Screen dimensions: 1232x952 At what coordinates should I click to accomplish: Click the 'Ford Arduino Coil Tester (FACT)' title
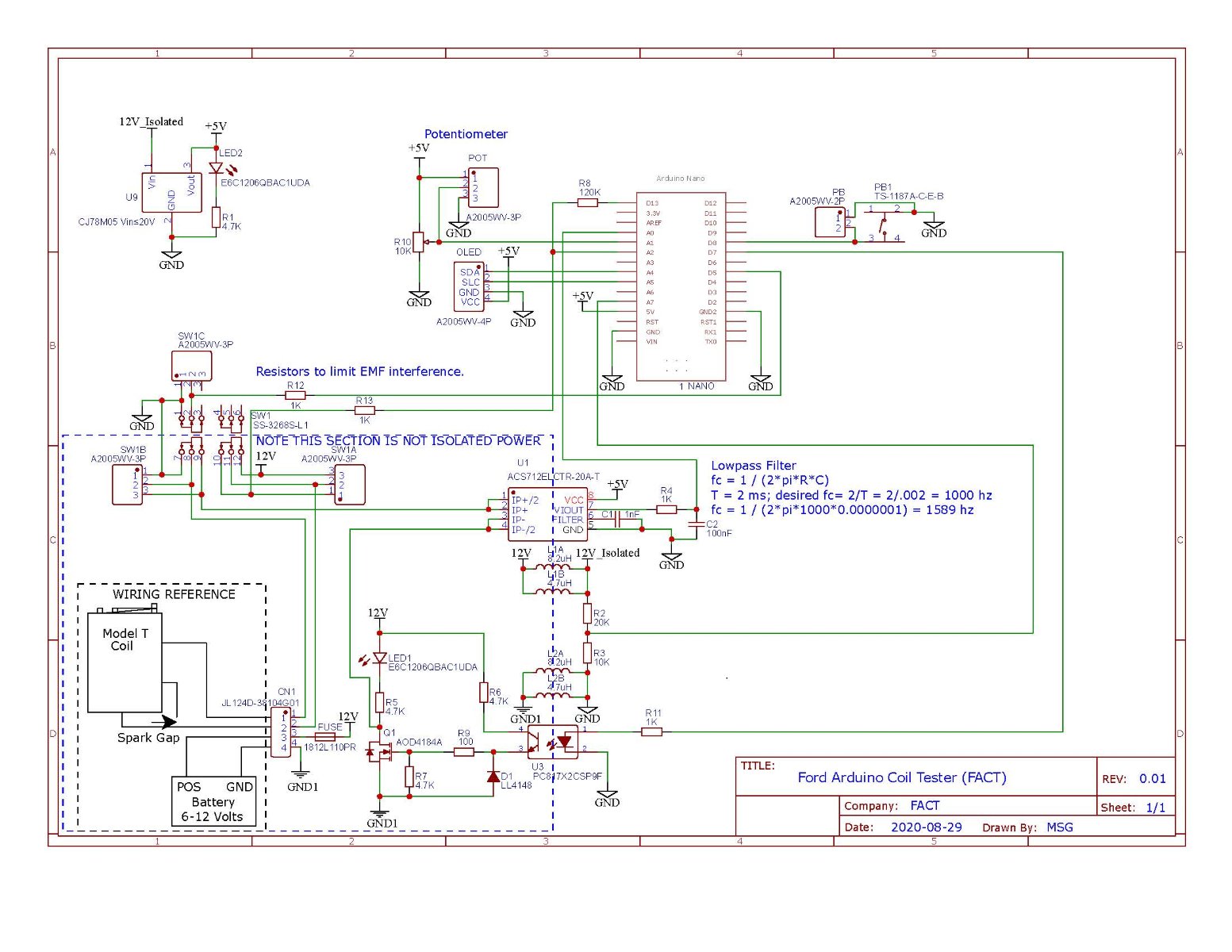[x=901, y=777]
